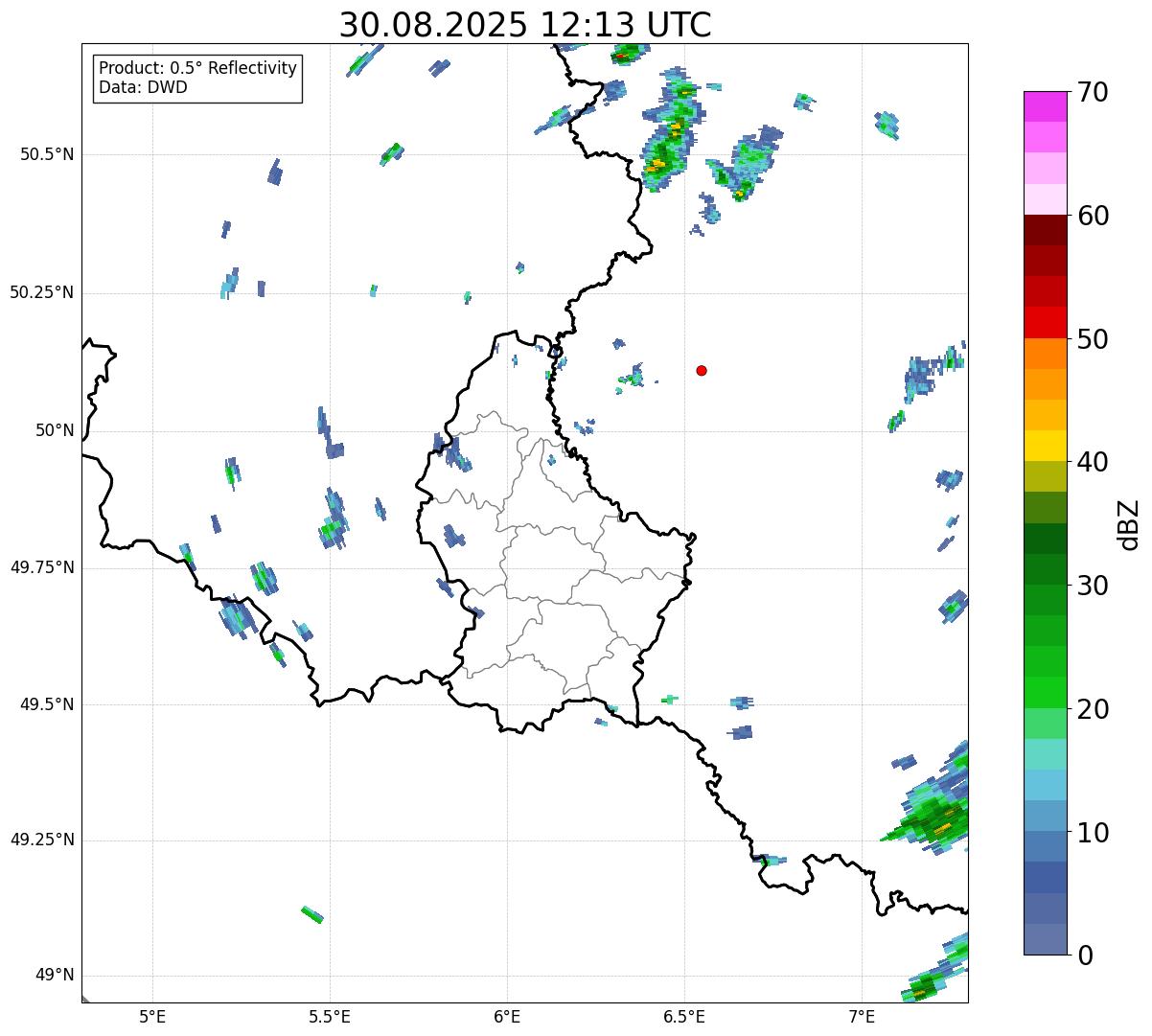Click the 20 colorbar tick label
This screenshot has width=1152, height=1036.
coord(1093,709)
